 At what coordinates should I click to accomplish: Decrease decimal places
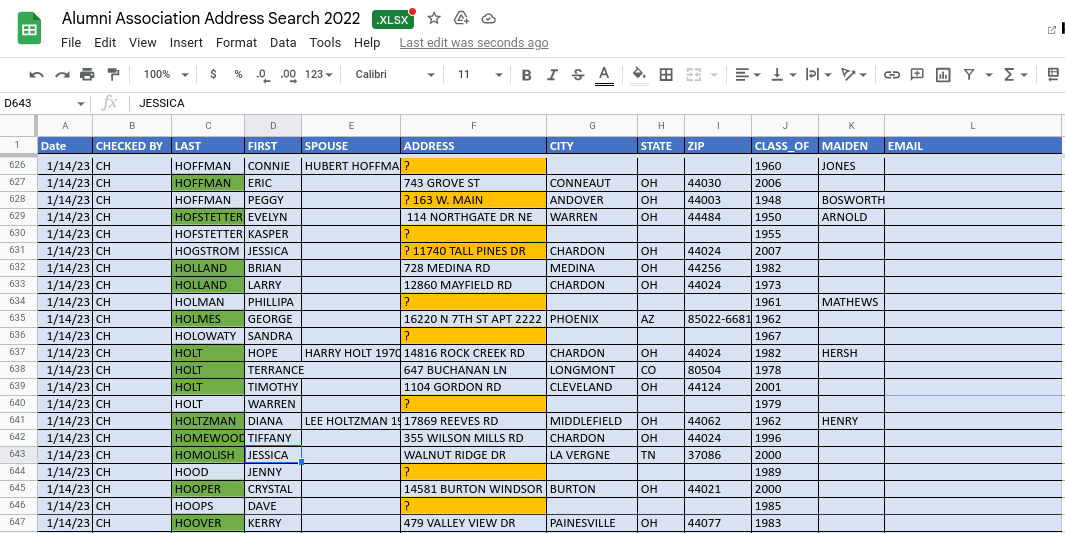pos(263,75)
